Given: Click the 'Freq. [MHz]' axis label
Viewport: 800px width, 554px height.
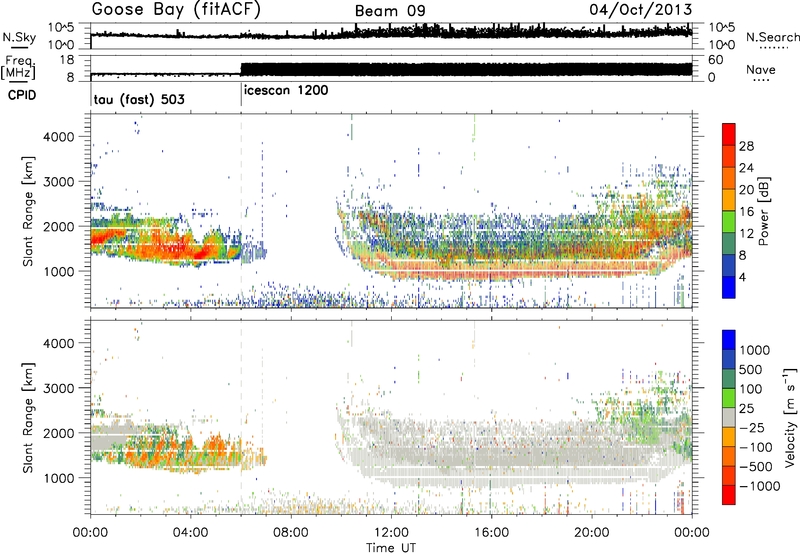Looking at the screenshot, I should [18, 68].
